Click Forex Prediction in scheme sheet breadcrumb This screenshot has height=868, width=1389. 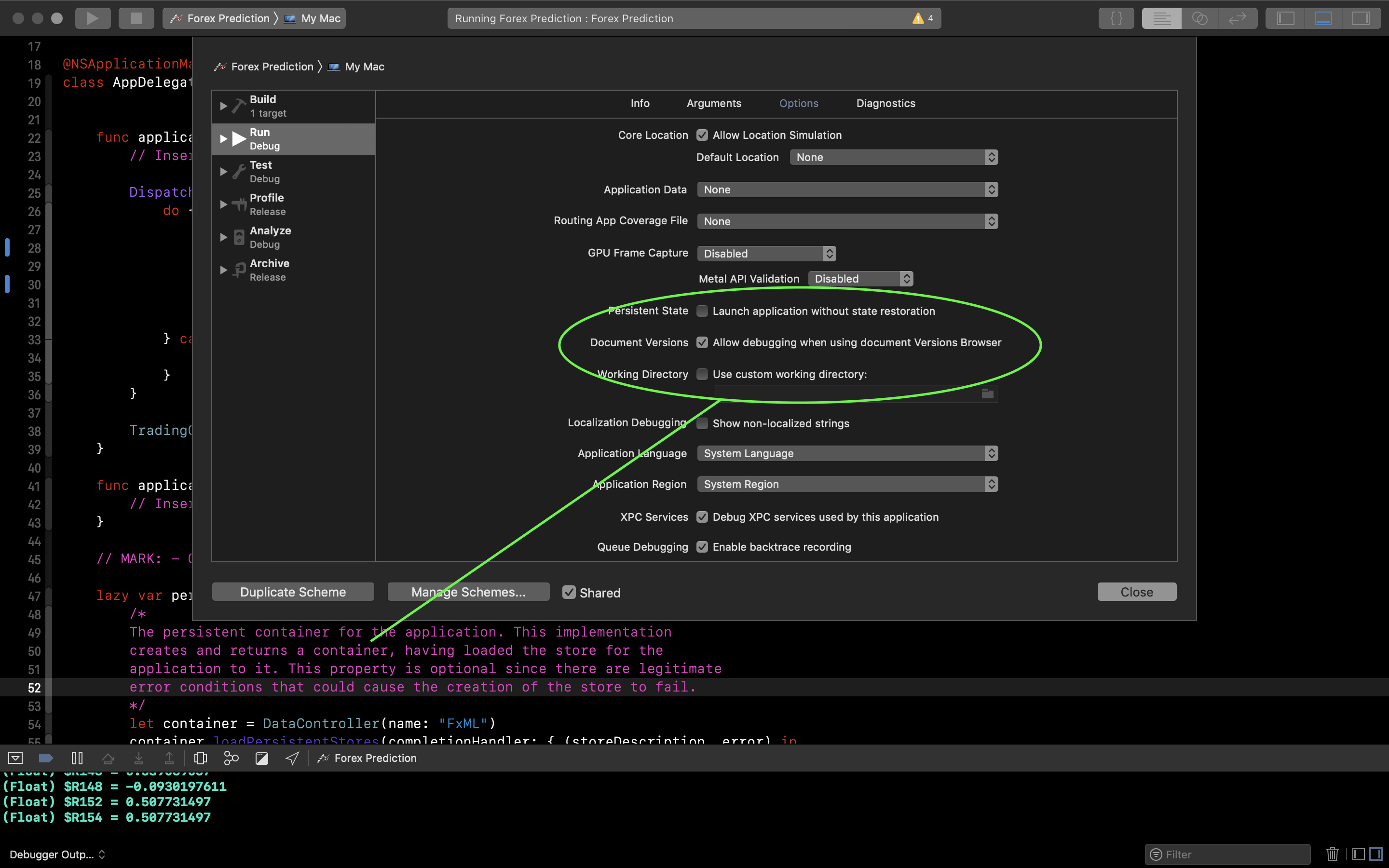[264, 67]
